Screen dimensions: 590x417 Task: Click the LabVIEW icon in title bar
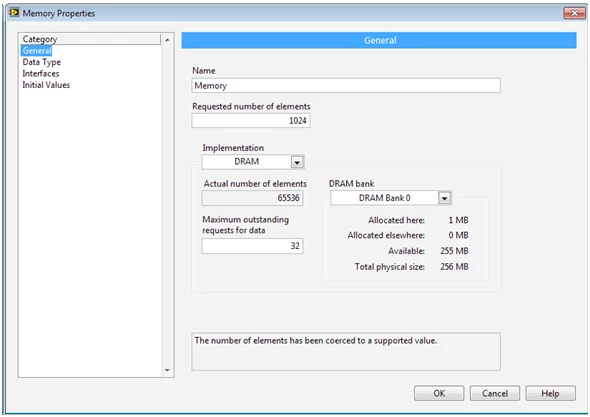tap(14, 13)
